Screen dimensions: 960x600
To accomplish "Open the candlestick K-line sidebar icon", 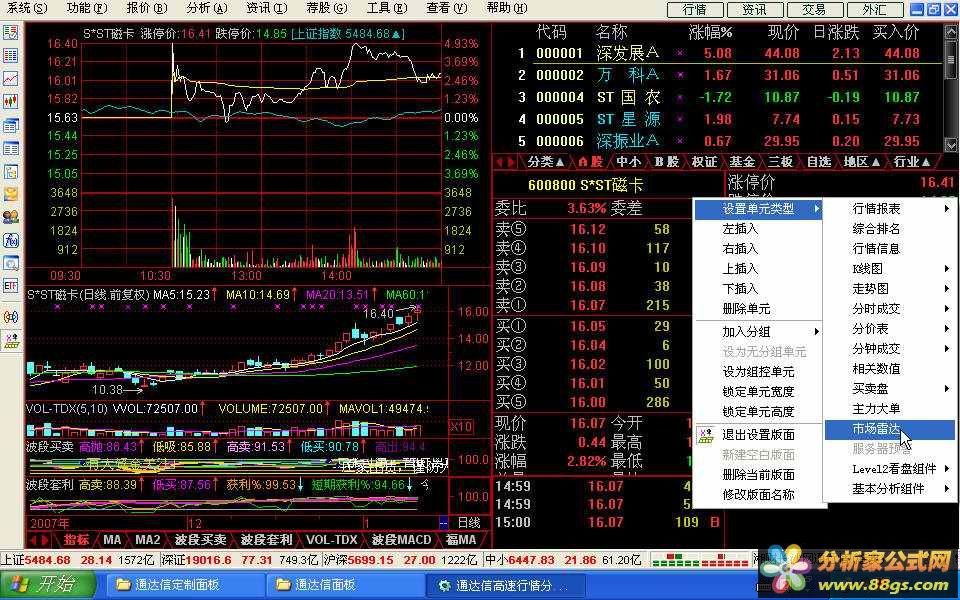I will tap(10, 102).
